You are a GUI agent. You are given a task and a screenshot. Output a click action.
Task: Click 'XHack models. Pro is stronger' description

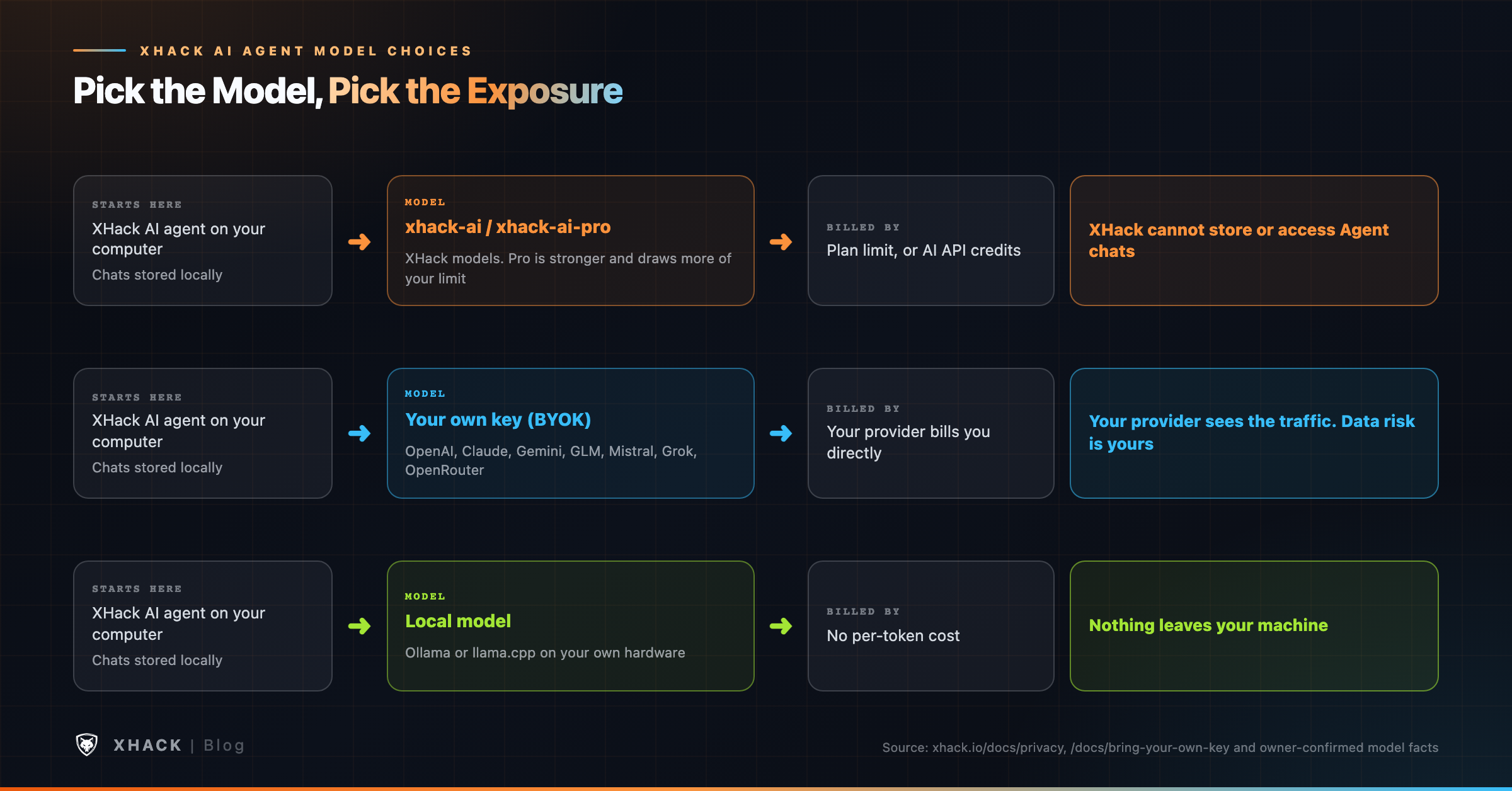click(568, 268)
